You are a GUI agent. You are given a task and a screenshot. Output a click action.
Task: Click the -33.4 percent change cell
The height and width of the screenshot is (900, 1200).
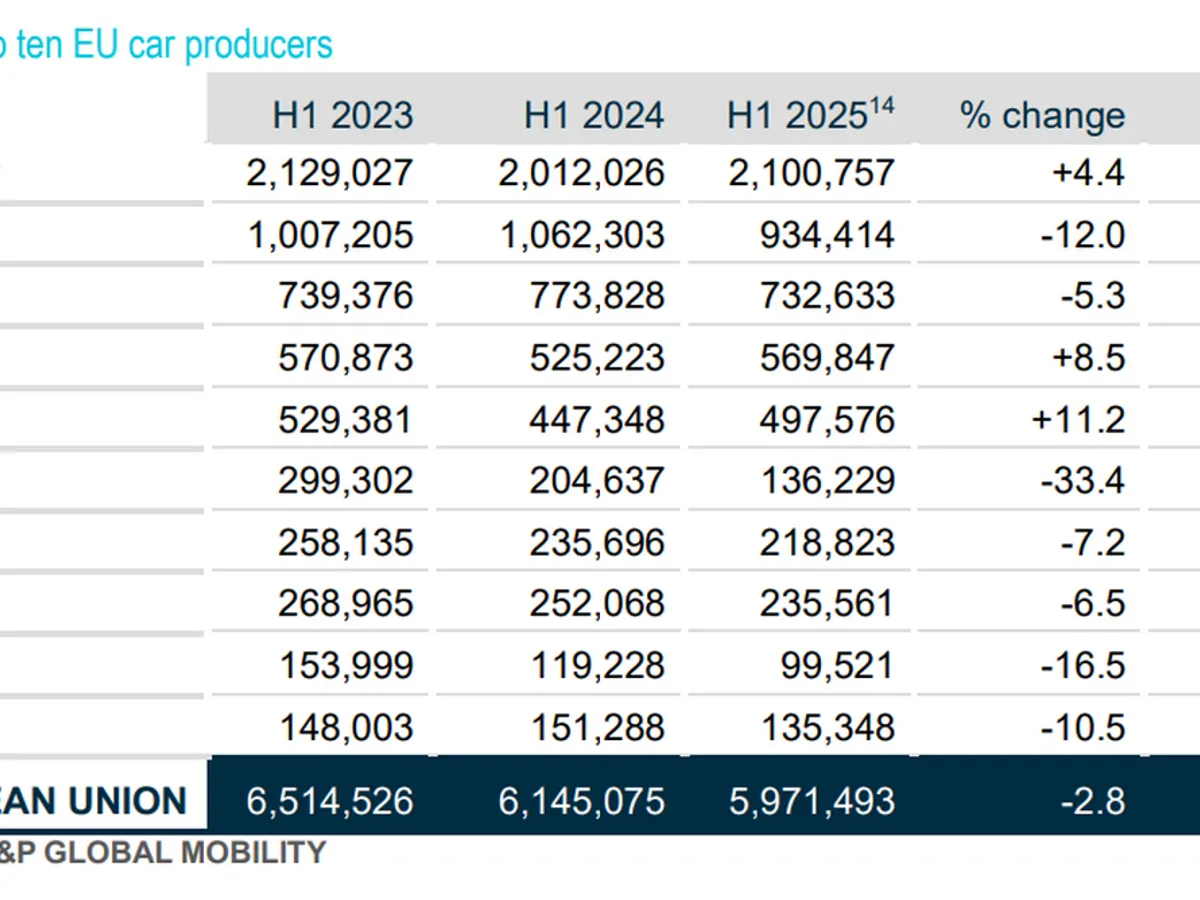coord(1082,481)
